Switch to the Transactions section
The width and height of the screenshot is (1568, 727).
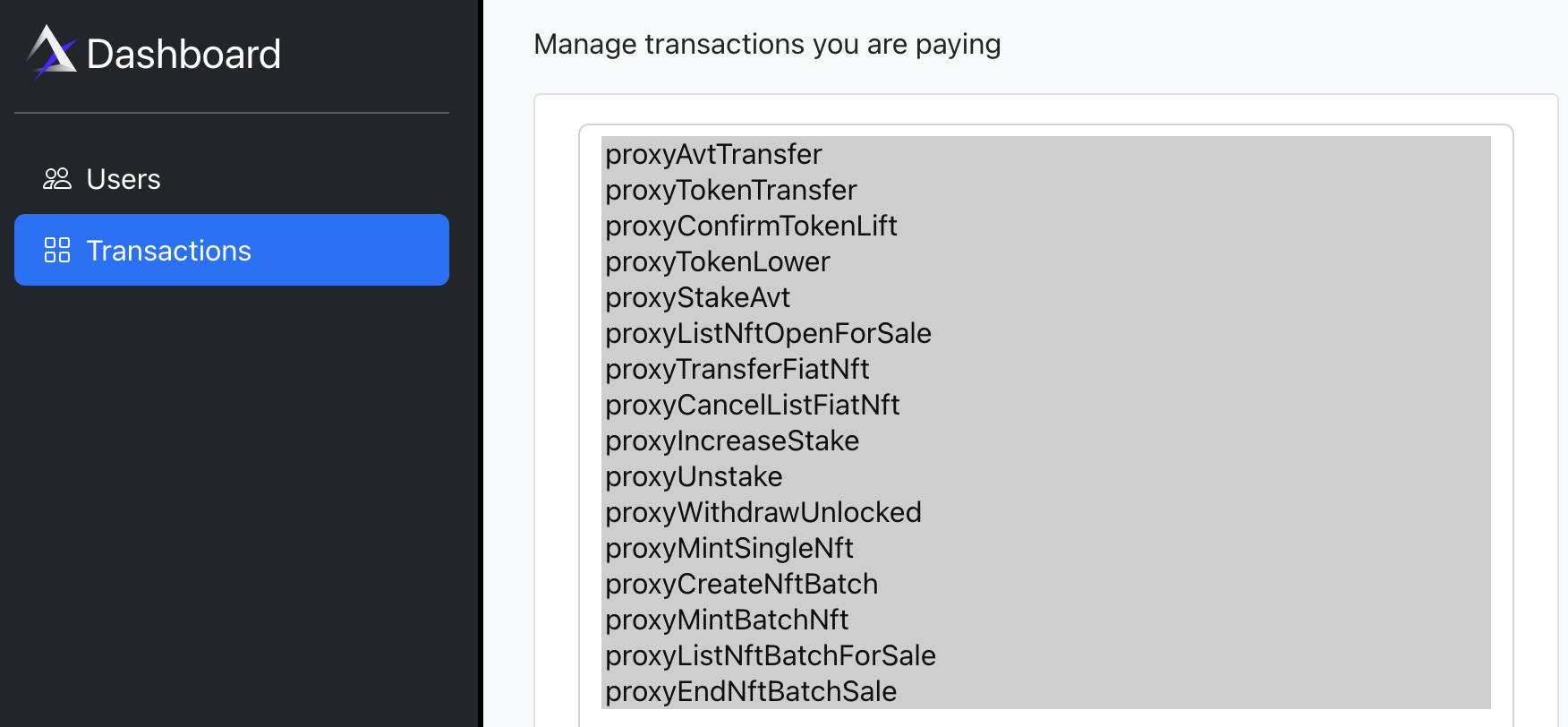(169, 251)
